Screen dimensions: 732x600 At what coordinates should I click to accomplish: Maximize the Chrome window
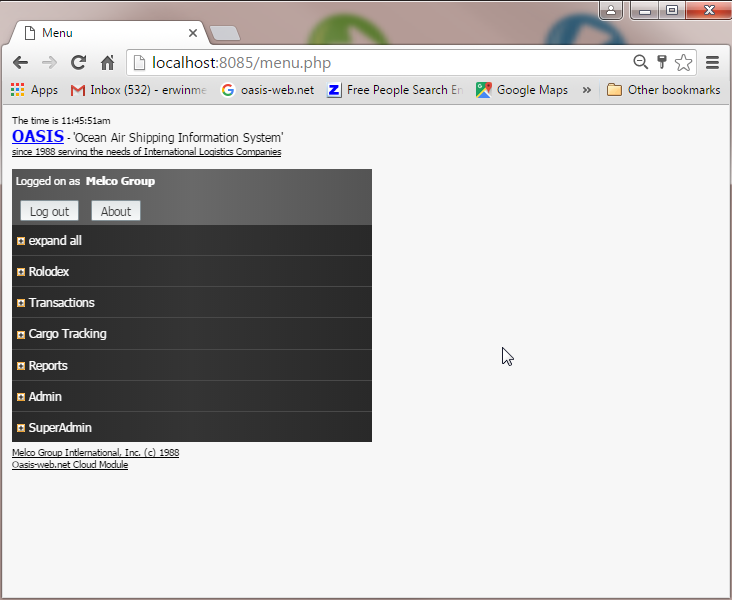(672, 10)
